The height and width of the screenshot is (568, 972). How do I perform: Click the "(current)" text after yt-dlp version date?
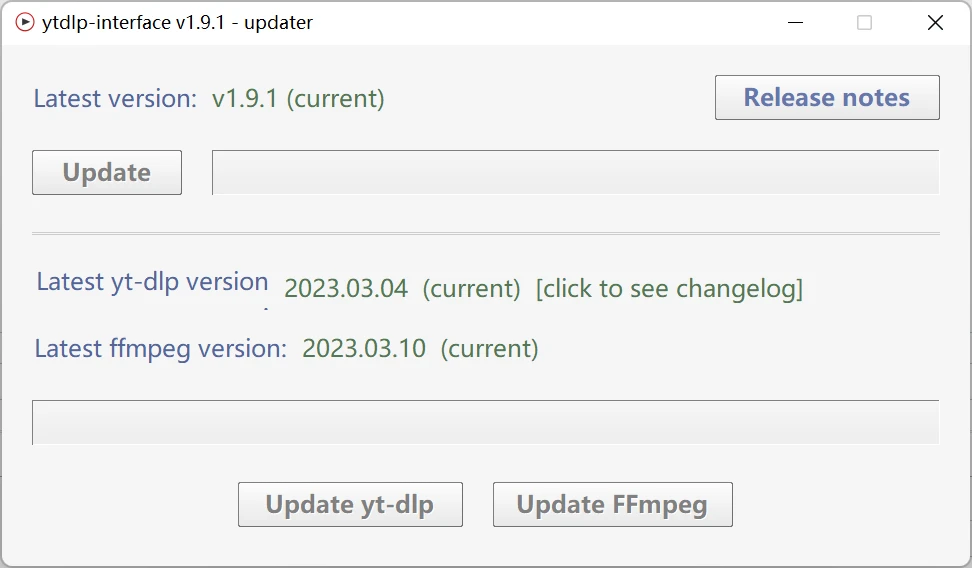tap(471, 289)
